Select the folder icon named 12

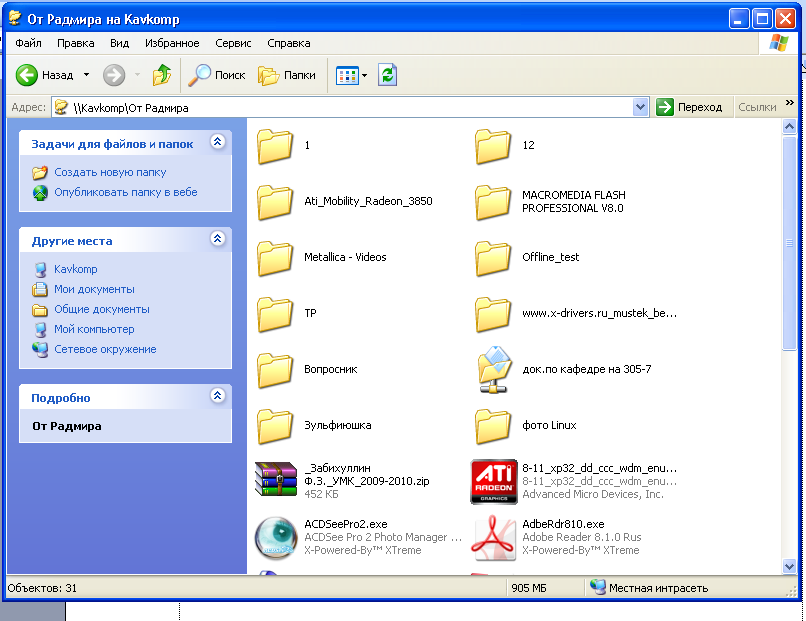493,146
